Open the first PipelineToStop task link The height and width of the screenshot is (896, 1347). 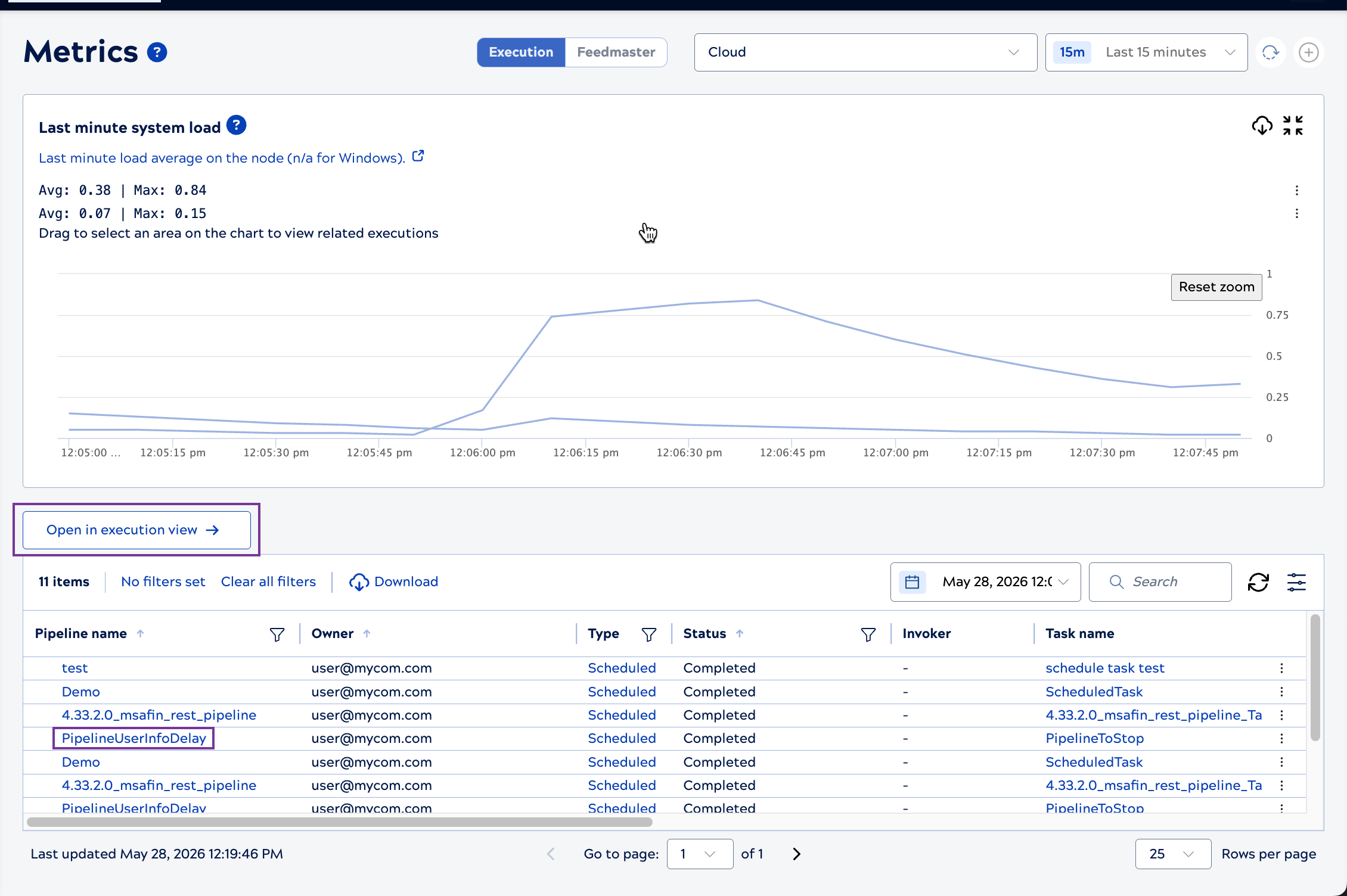click(1094, 739)
